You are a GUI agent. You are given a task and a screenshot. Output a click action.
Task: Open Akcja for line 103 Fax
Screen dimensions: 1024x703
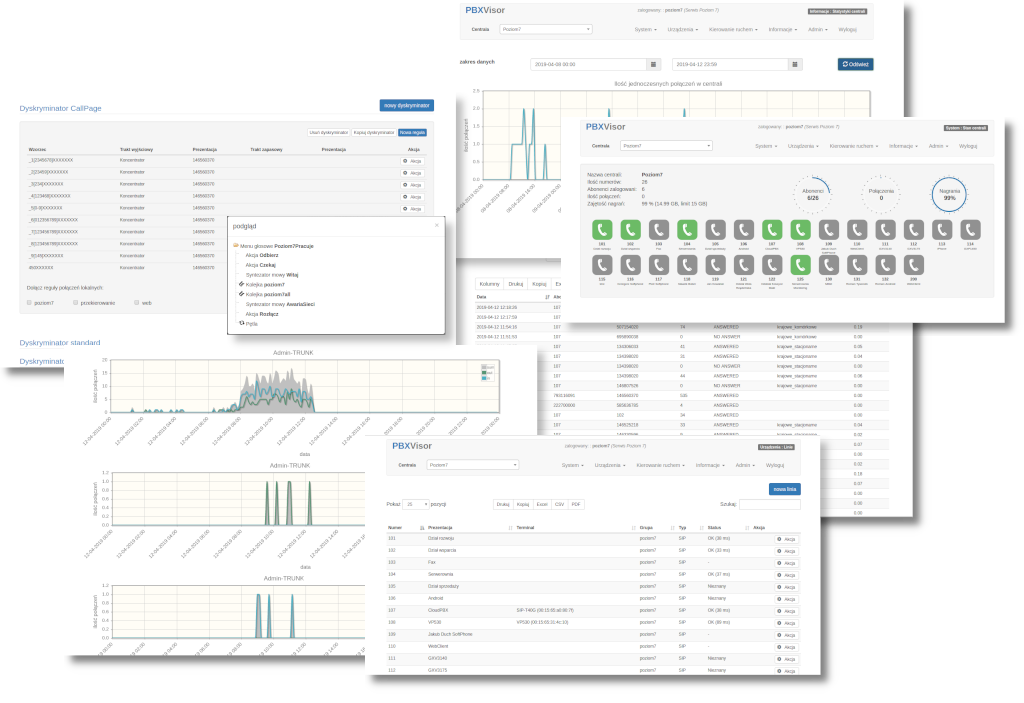point(786,563)
